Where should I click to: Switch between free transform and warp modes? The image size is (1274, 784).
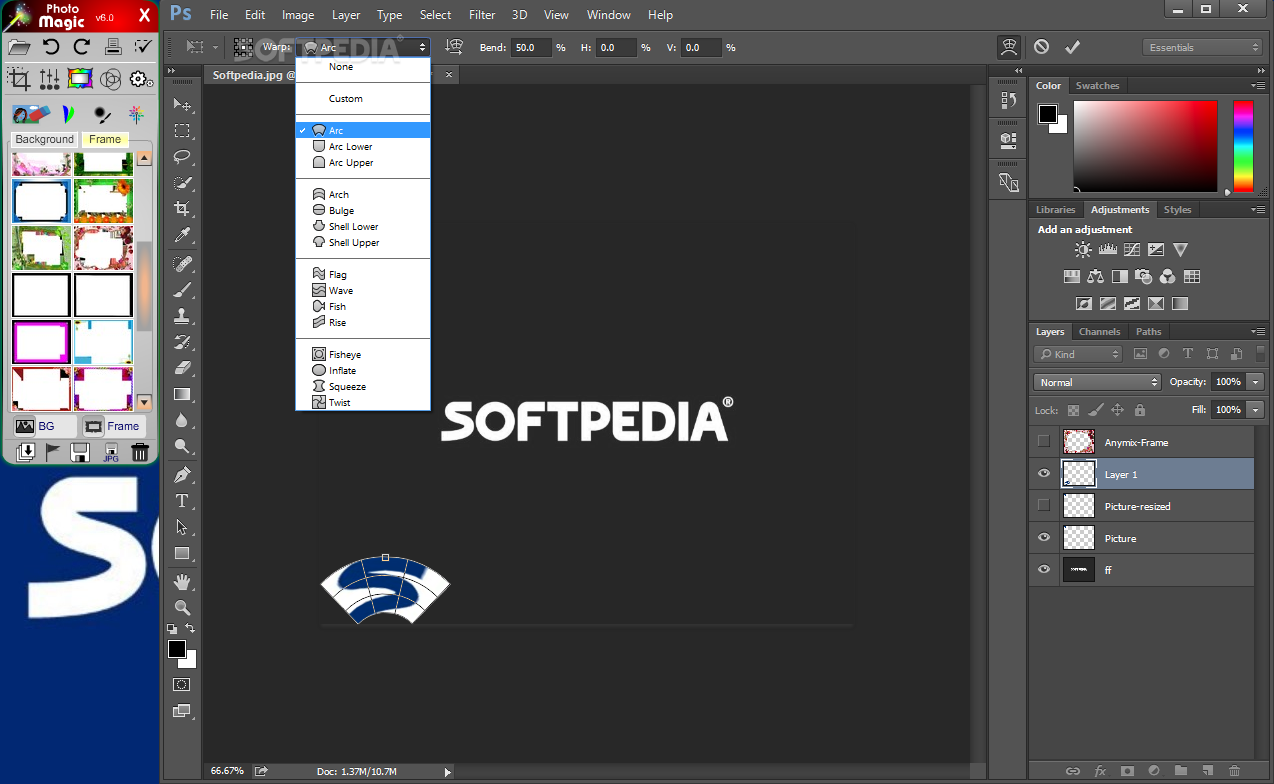(1008, 47)
